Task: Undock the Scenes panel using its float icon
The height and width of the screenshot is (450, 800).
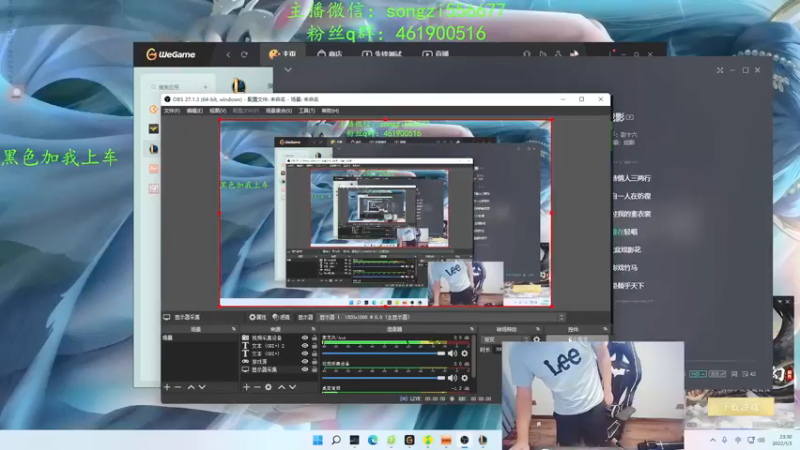Action: click(x=234, y=329)
